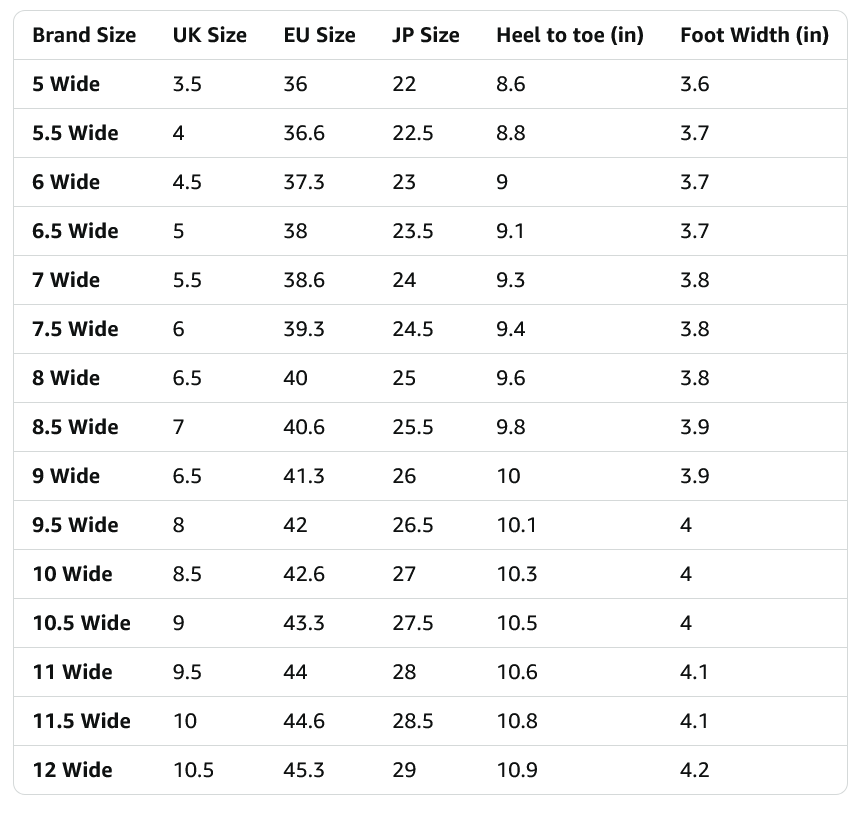Click the 8.5 Wide row label
This screenshot has width=850, height=816.
75,427
